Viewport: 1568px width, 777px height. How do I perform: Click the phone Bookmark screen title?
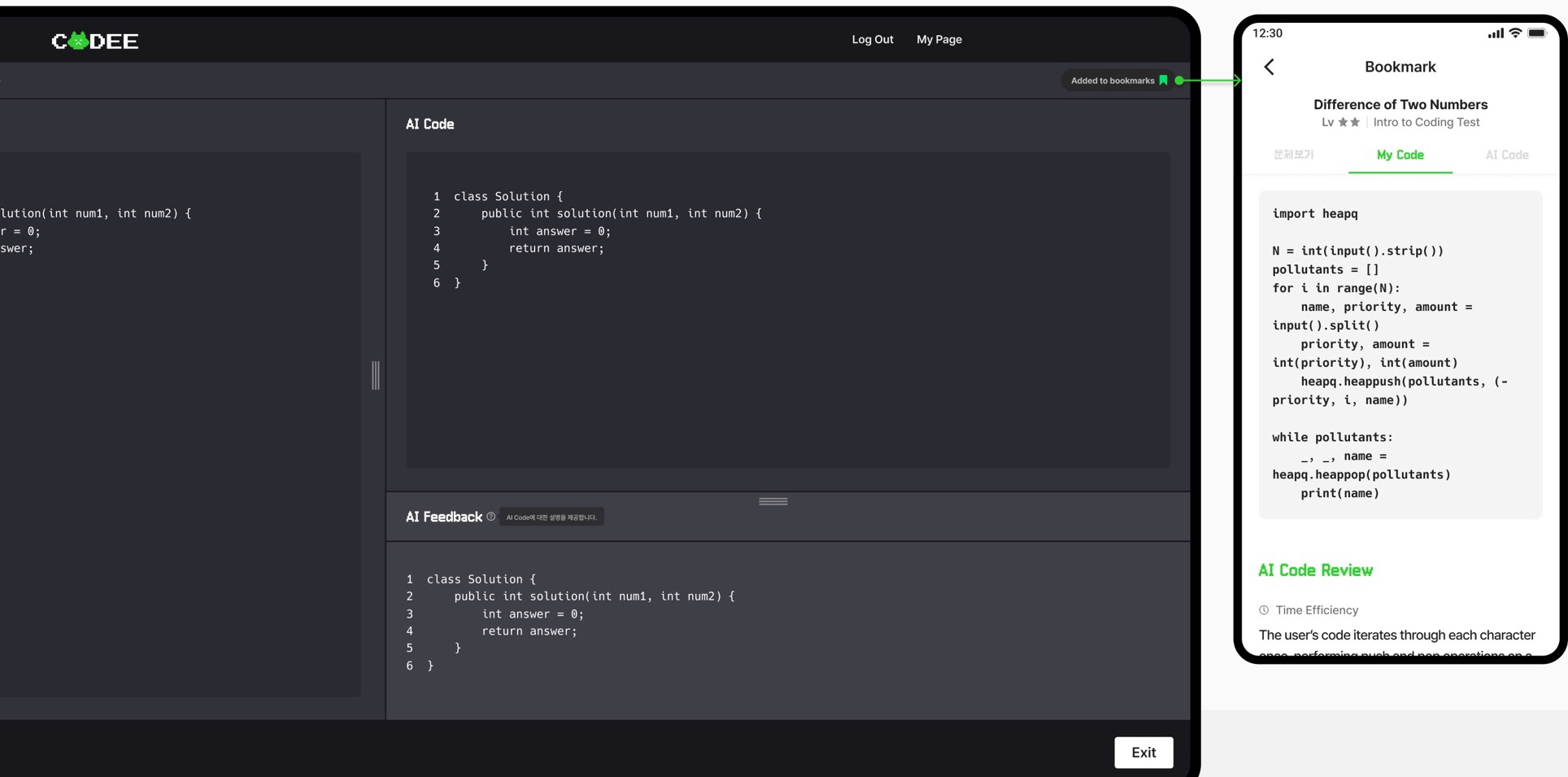pyautogui.click(x=1400, y=67)
